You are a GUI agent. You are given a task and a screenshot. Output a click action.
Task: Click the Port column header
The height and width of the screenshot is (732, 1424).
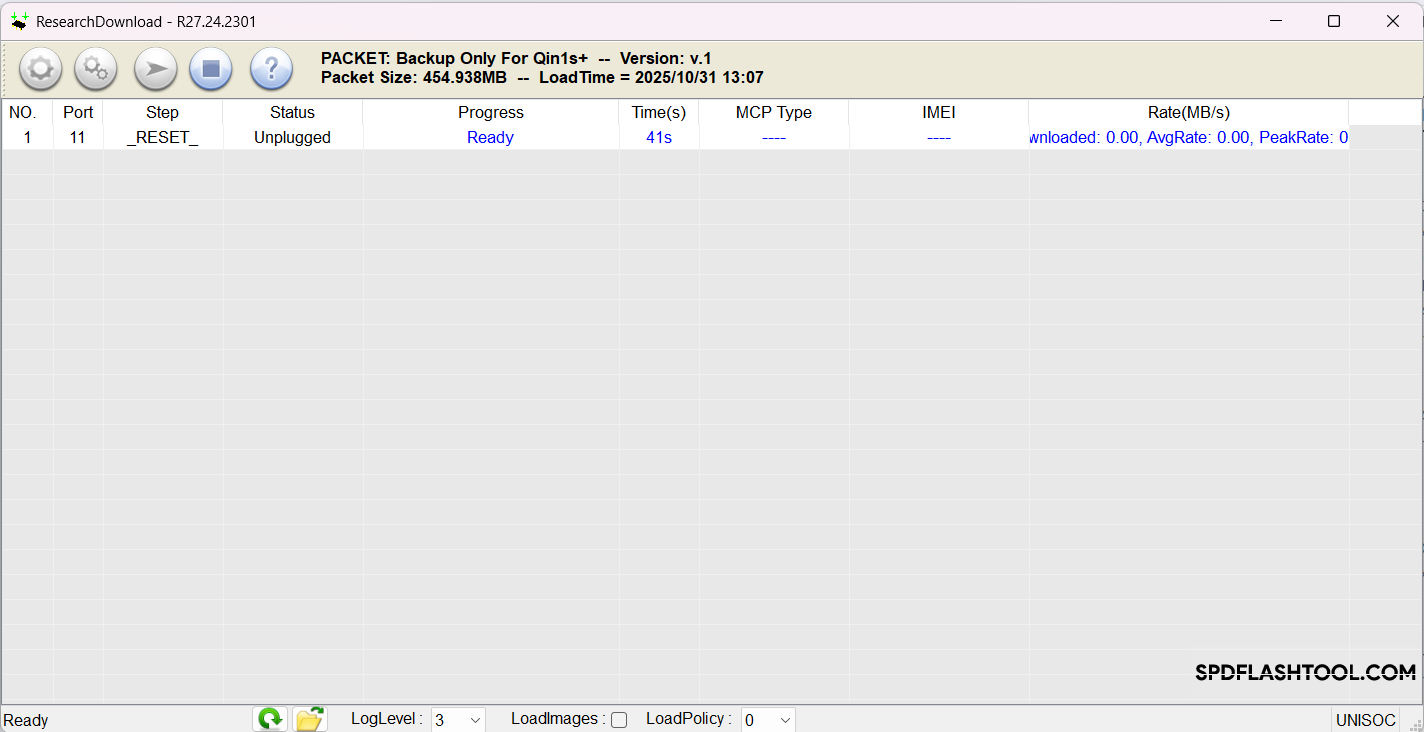point(78,113)
